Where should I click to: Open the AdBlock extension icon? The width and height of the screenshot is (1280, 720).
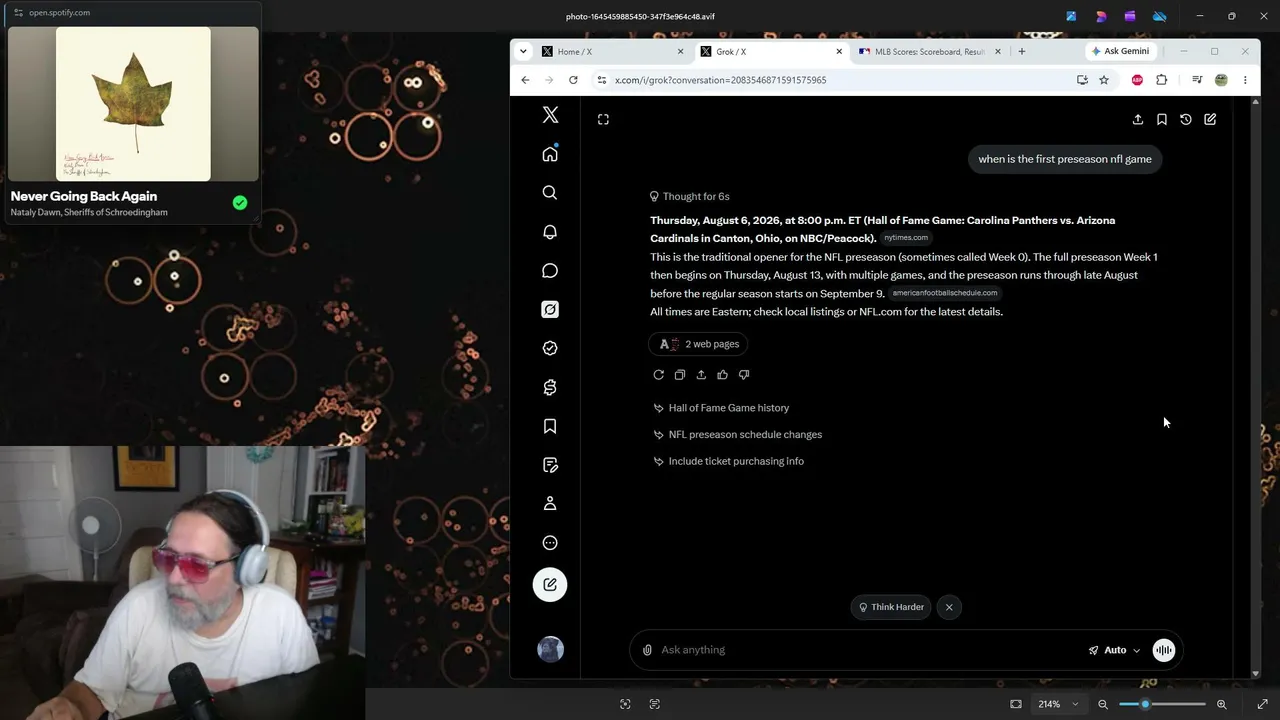(1137, 80)
